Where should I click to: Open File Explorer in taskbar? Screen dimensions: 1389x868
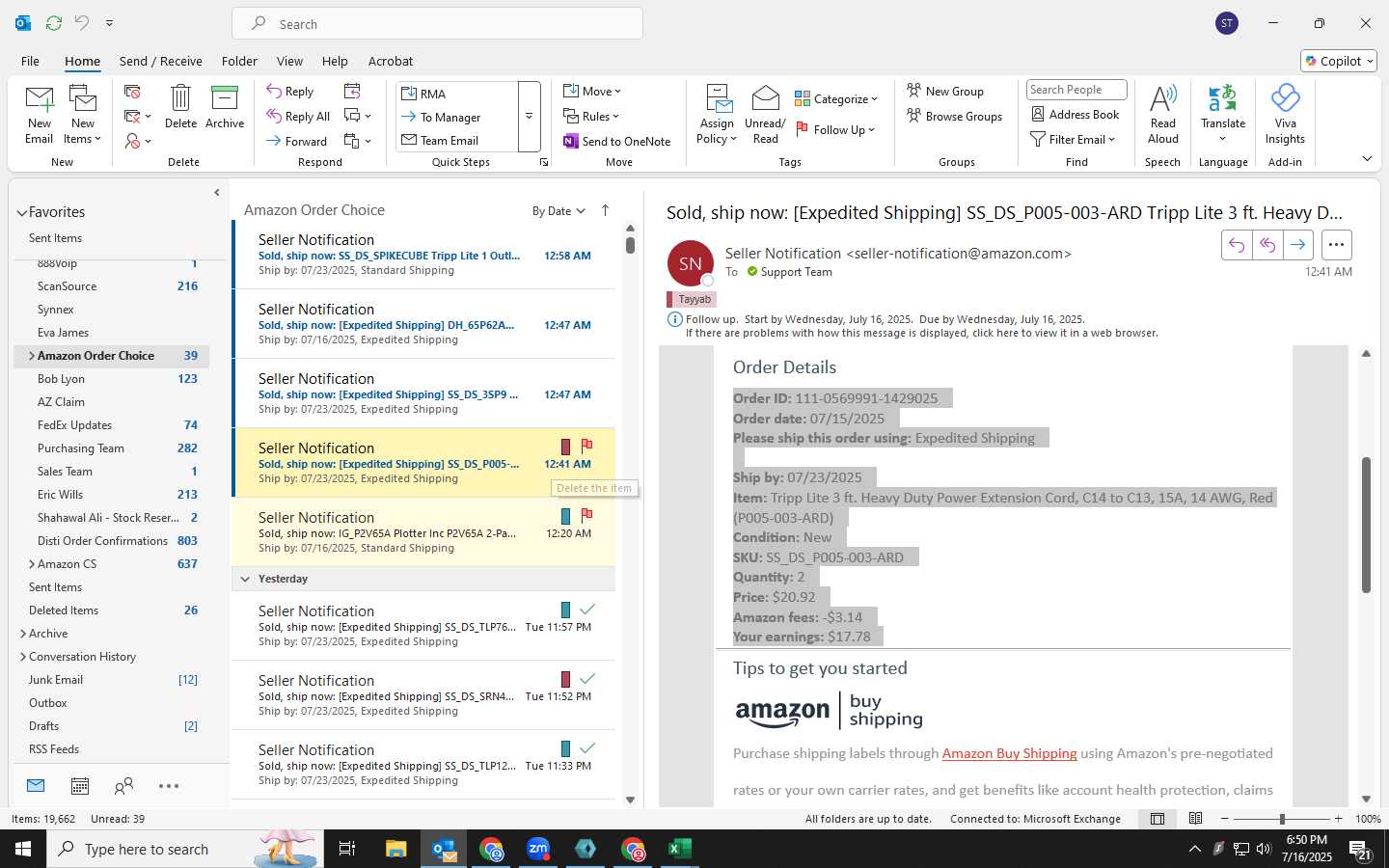(396, 849)
